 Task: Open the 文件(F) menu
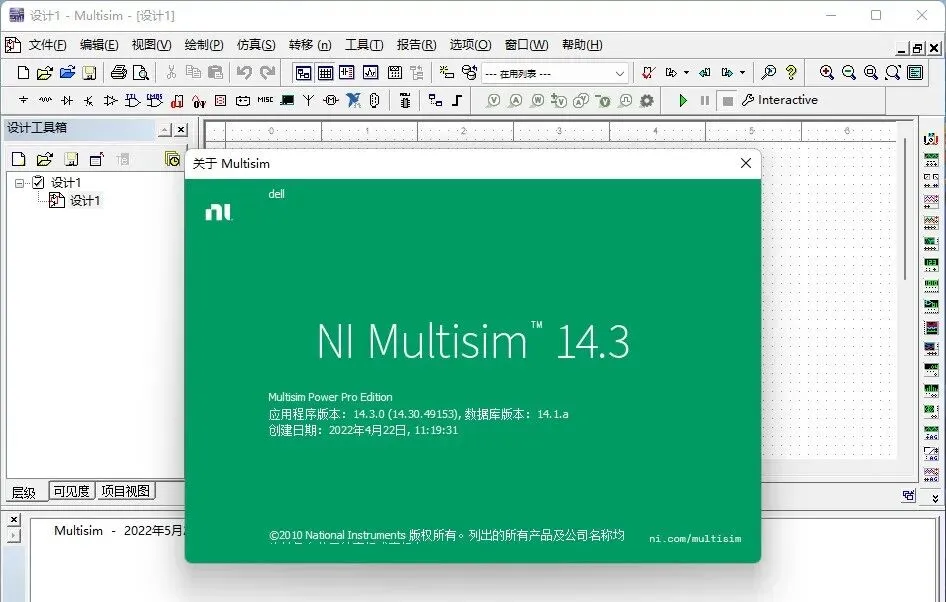[48, 45]
